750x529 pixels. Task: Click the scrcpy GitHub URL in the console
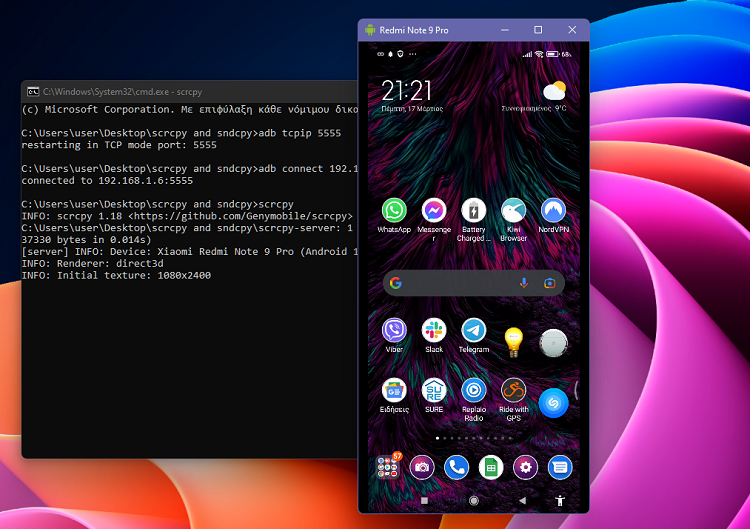click(240, 216)
